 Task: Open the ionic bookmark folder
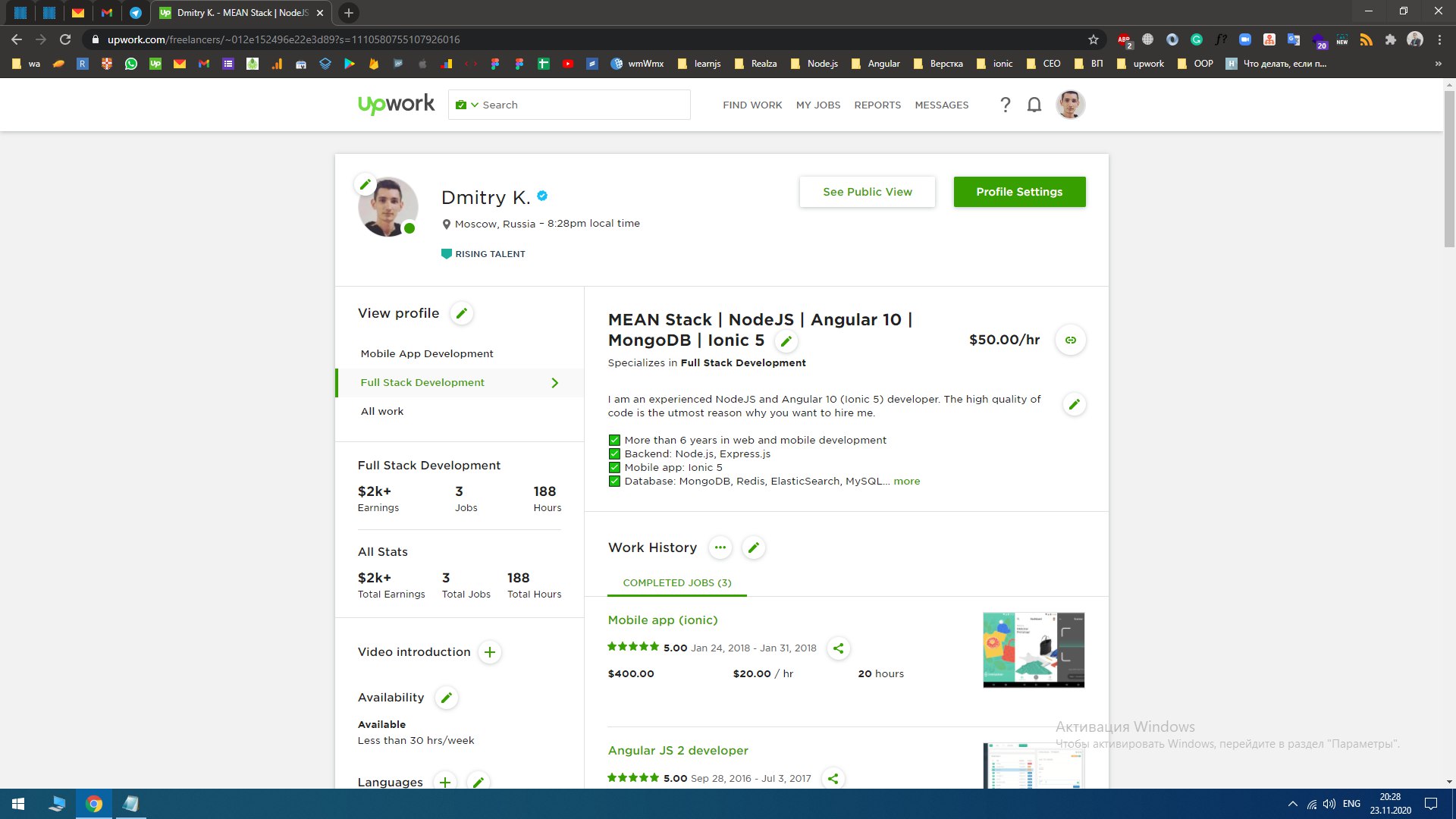pos(994,64)
